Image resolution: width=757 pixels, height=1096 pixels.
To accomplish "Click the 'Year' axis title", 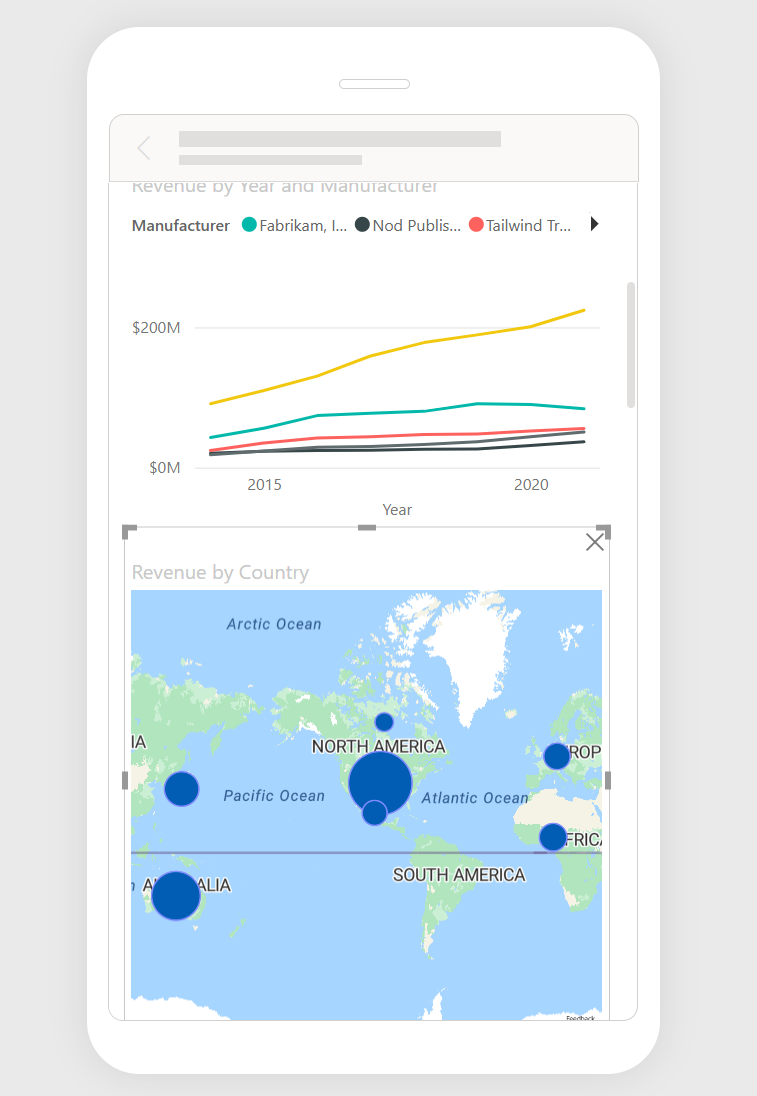I will (397, 510).
